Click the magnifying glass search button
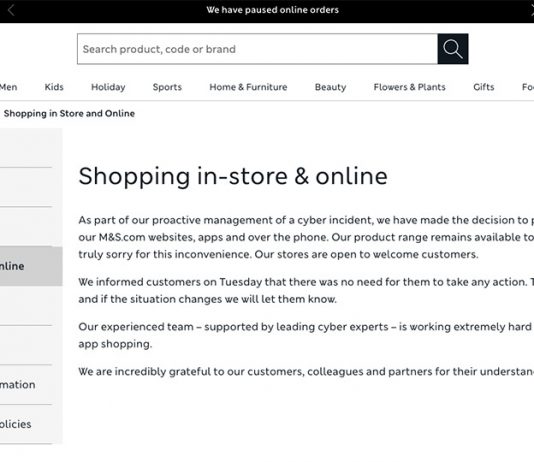 [453, 49]
